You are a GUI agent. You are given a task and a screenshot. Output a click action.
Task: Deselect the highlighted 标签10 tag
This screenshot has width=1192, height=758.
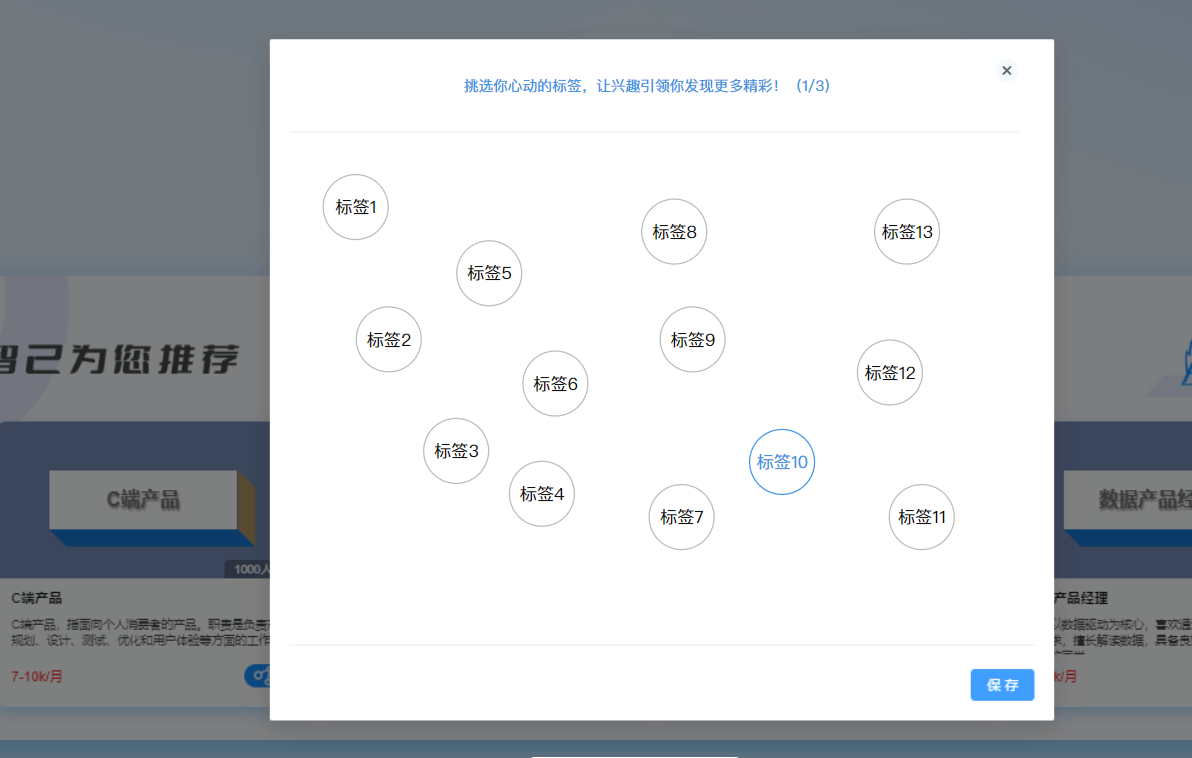point(782,462)
